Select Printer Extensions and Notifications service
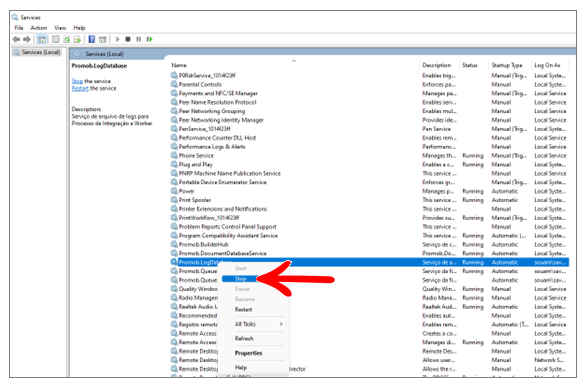This screenshot has height=391, width=585. (x=223, y=209)
